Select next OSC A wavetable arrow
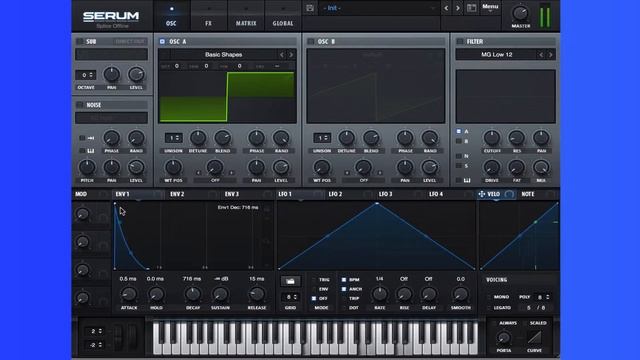Image resolution: width=640 pixels, height=360 pixels. coord(291,55)
